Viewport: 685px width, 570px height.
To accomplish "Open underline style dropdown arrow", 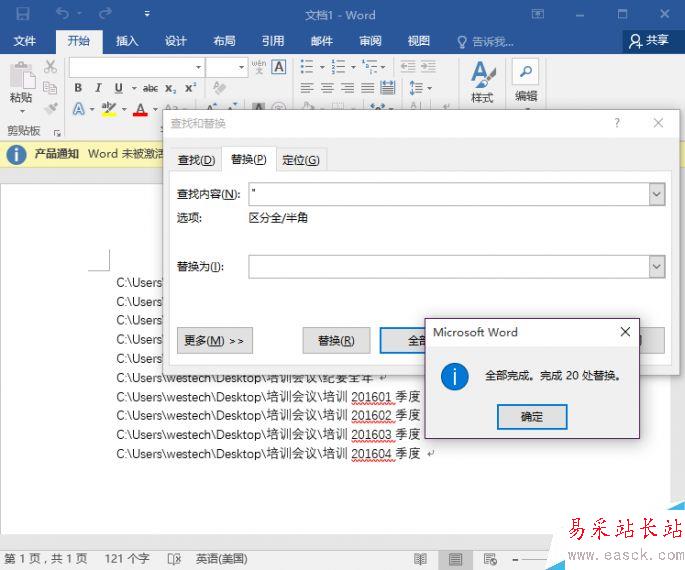I will 134,88.
